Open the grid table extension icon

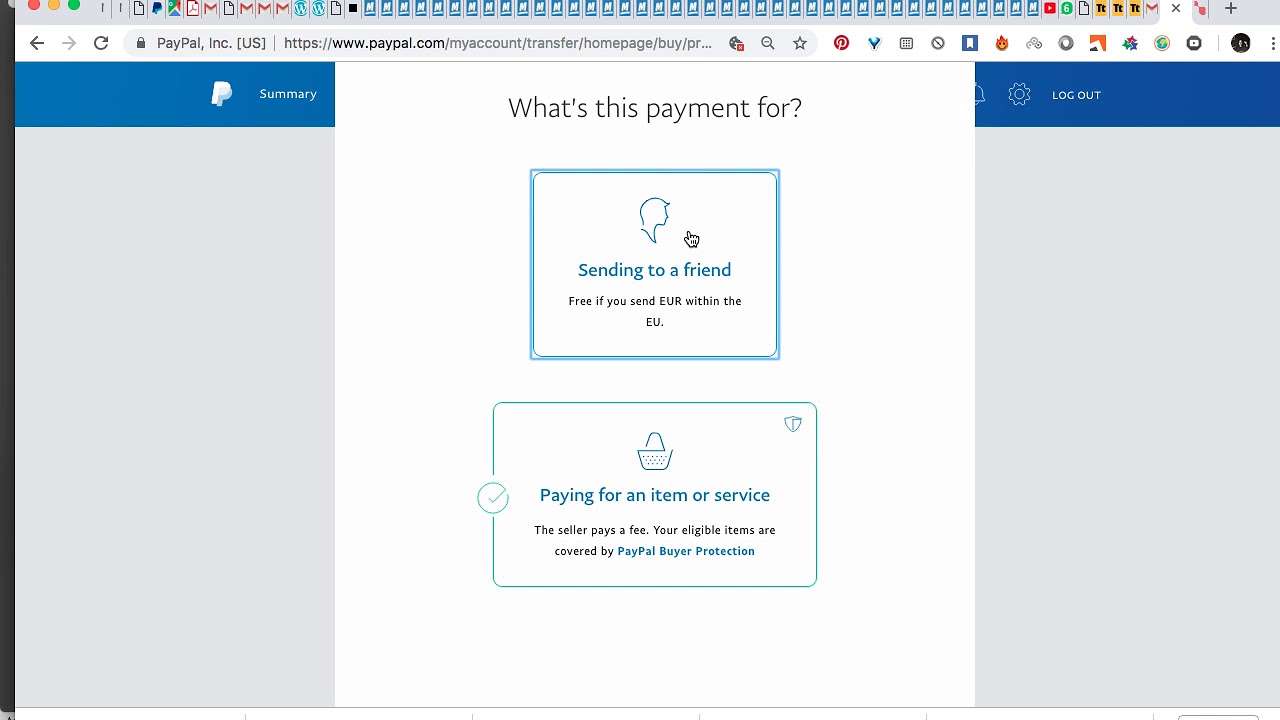[906, 43]
